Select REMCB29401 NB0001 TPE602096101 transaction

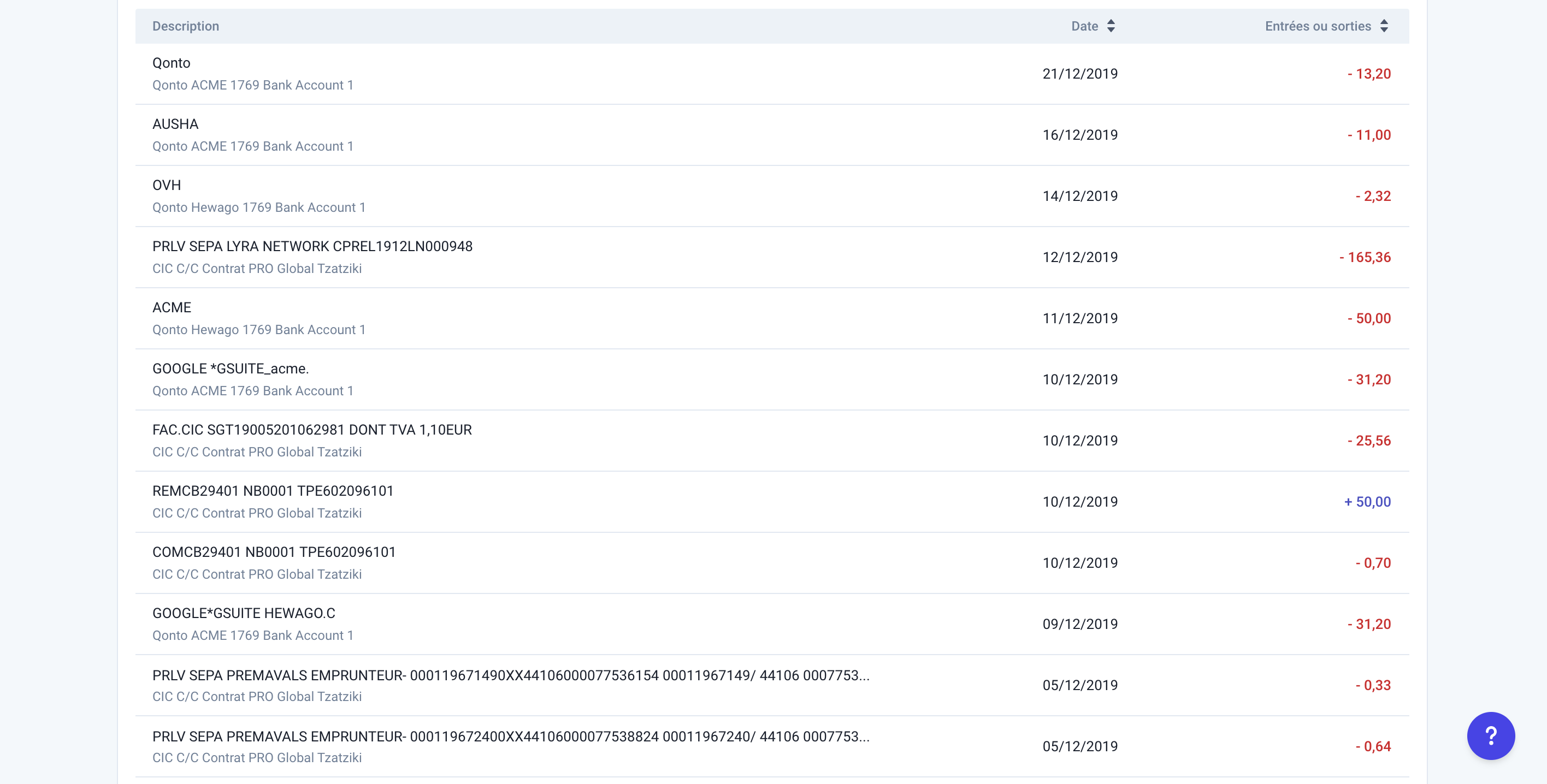pos(772,502)
